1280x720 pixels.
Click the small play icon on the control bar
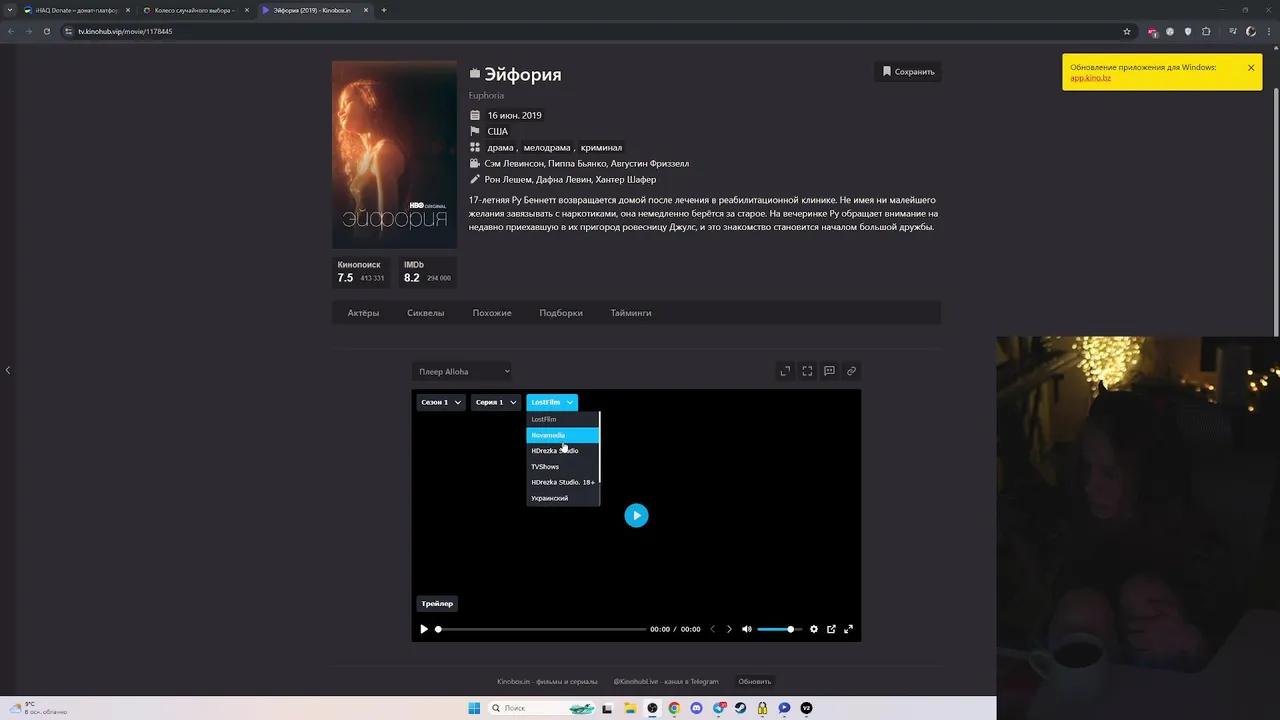[x=424, y=629]
